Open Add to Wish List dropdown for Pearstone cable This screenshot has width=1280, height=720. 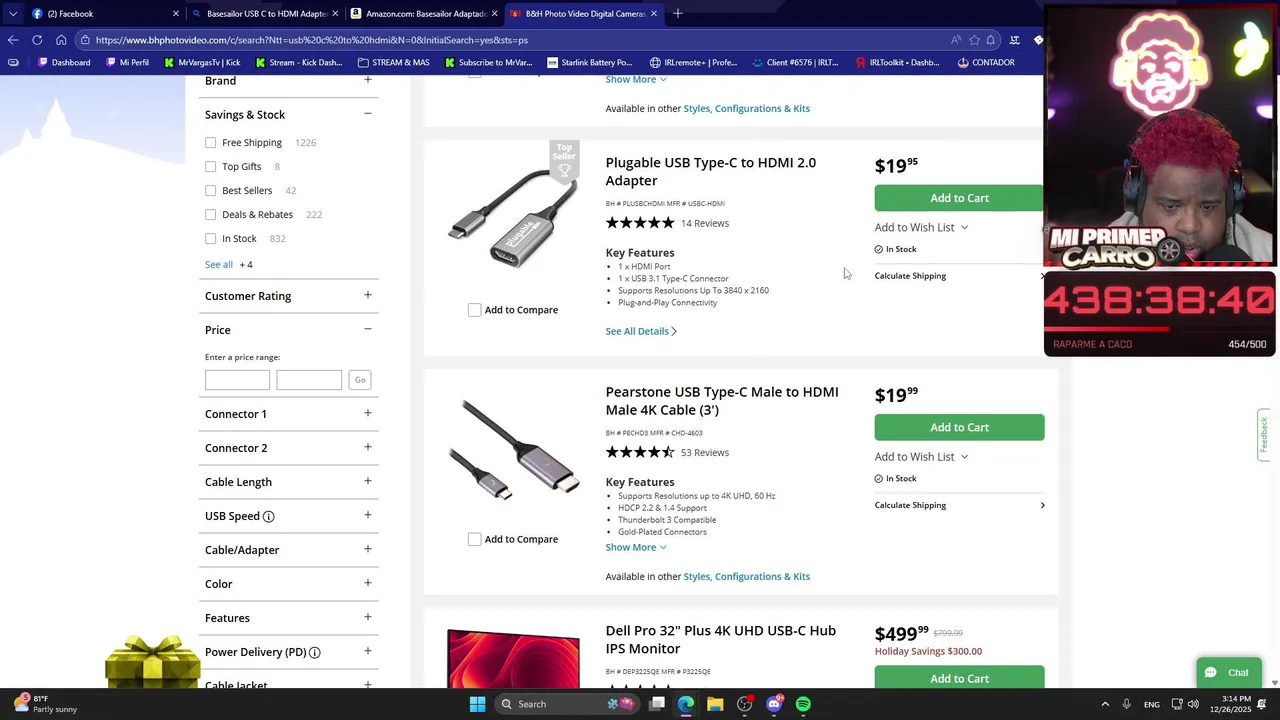tap(921, 457)
